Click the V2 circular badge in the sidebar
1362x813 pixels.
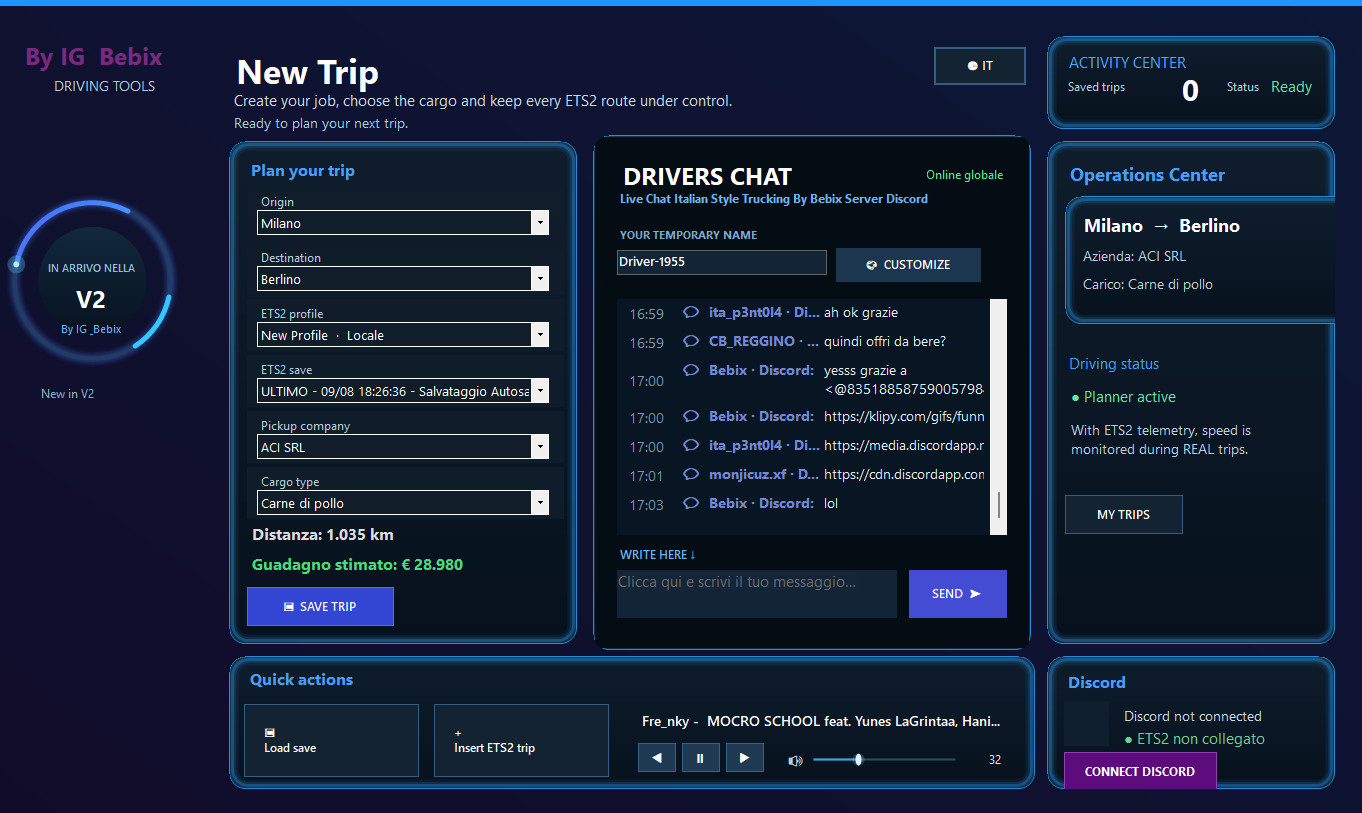tap(91, 281)
